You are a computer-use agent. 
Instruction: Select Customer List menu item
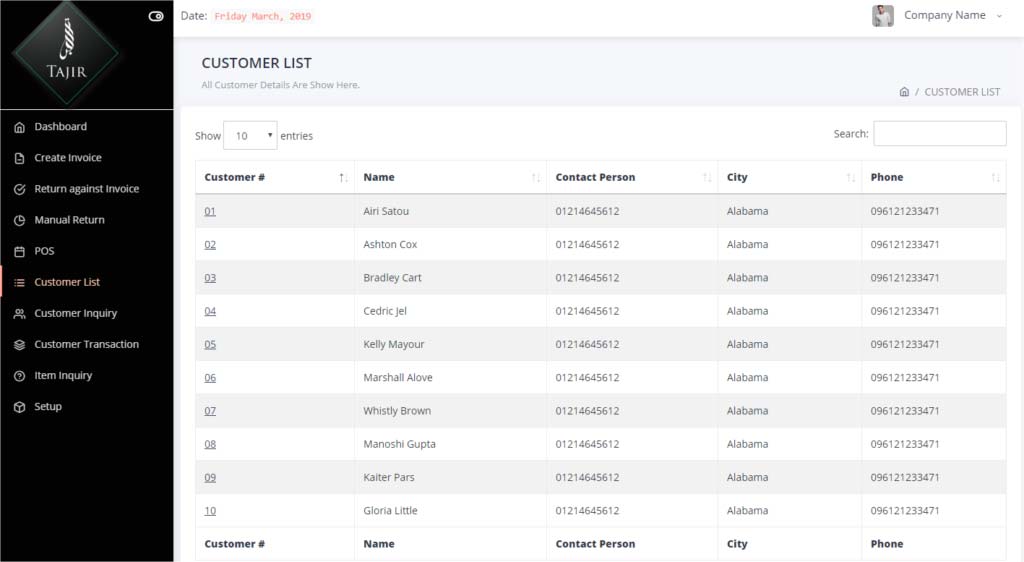click(x=67, y=282)
